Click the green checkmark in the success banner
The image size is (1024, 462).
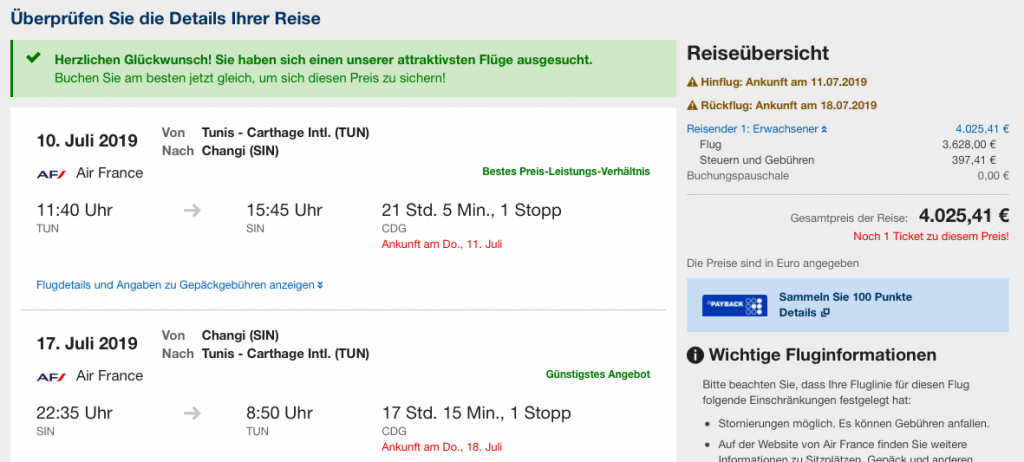(34, 59)
